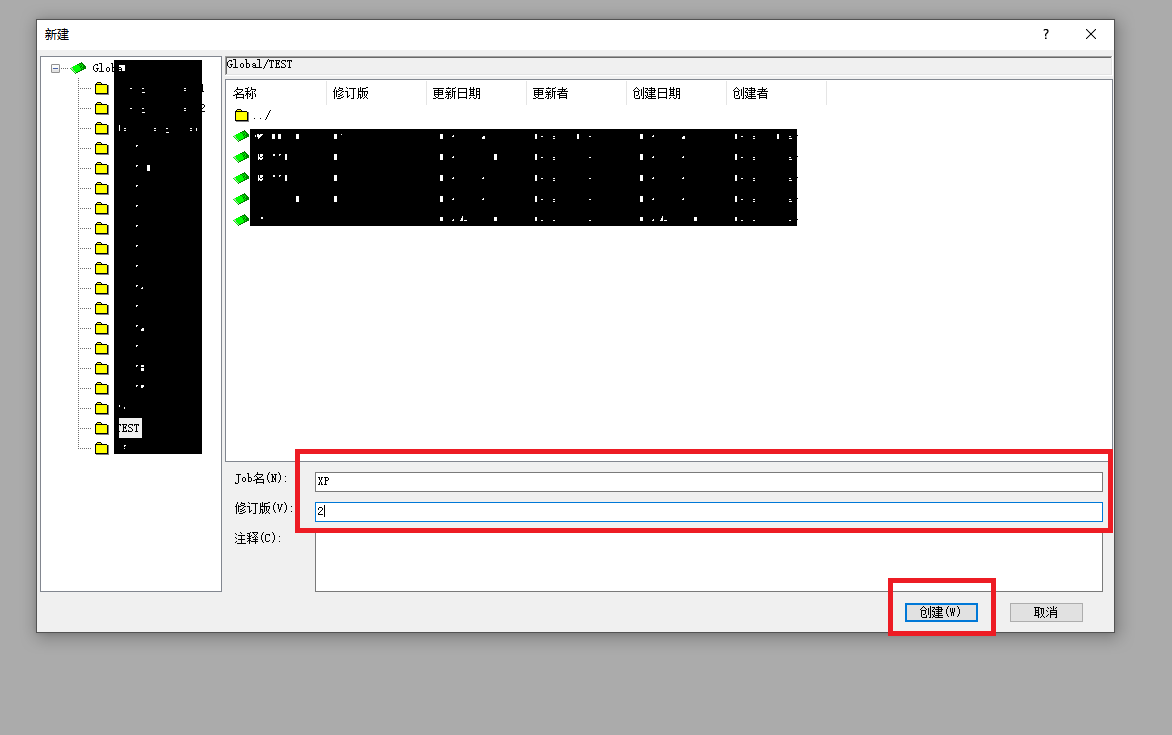This screenshot has height=735, width=1172.
Task: Select the third green job icon in list
Action: tap(241, 178)
